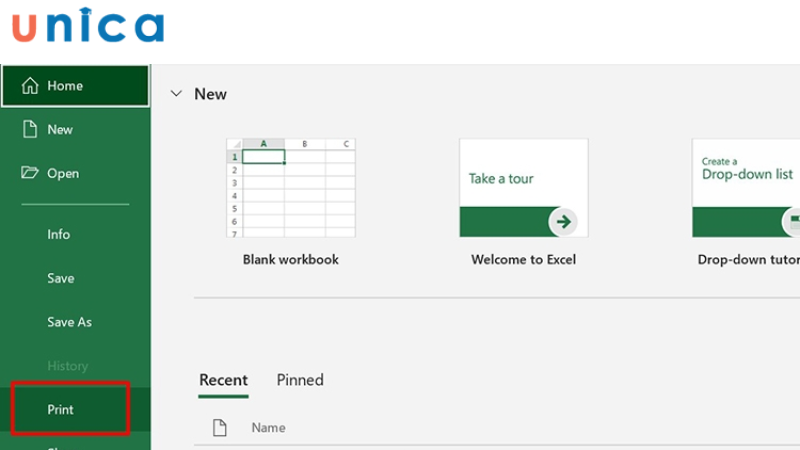The width and height of the screenshot is (800, 450).
Task: Click the Welcome to Excel label
Action: click(x=524, y=260)
